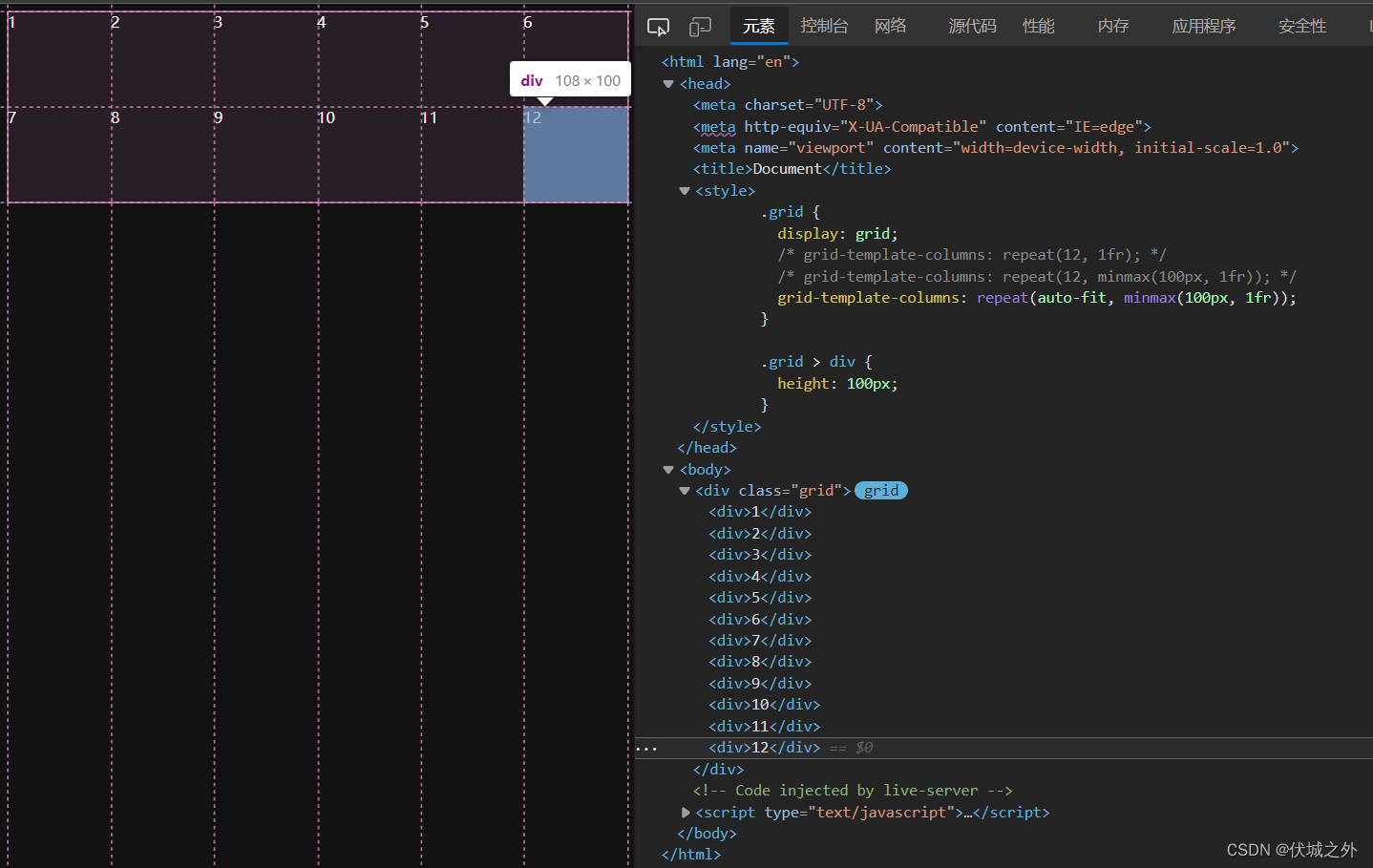
Task: Open the 性能 tab
Action: (x=1039, y=26)
